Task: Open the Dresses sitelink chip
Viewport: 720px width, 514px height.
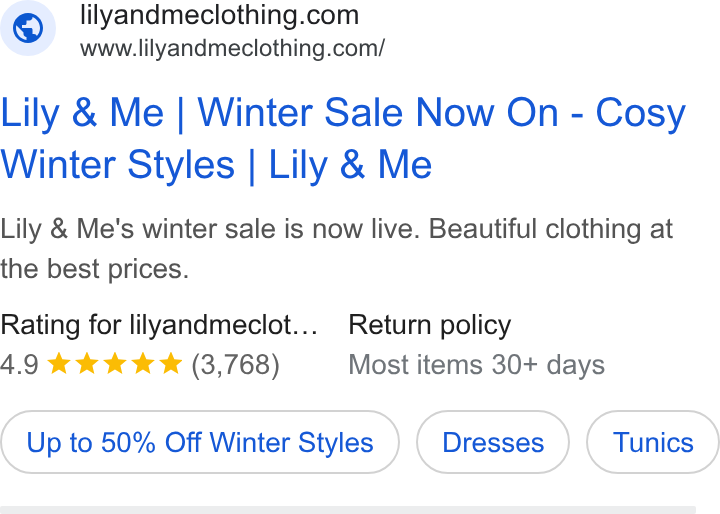Action: coord(493,442)
